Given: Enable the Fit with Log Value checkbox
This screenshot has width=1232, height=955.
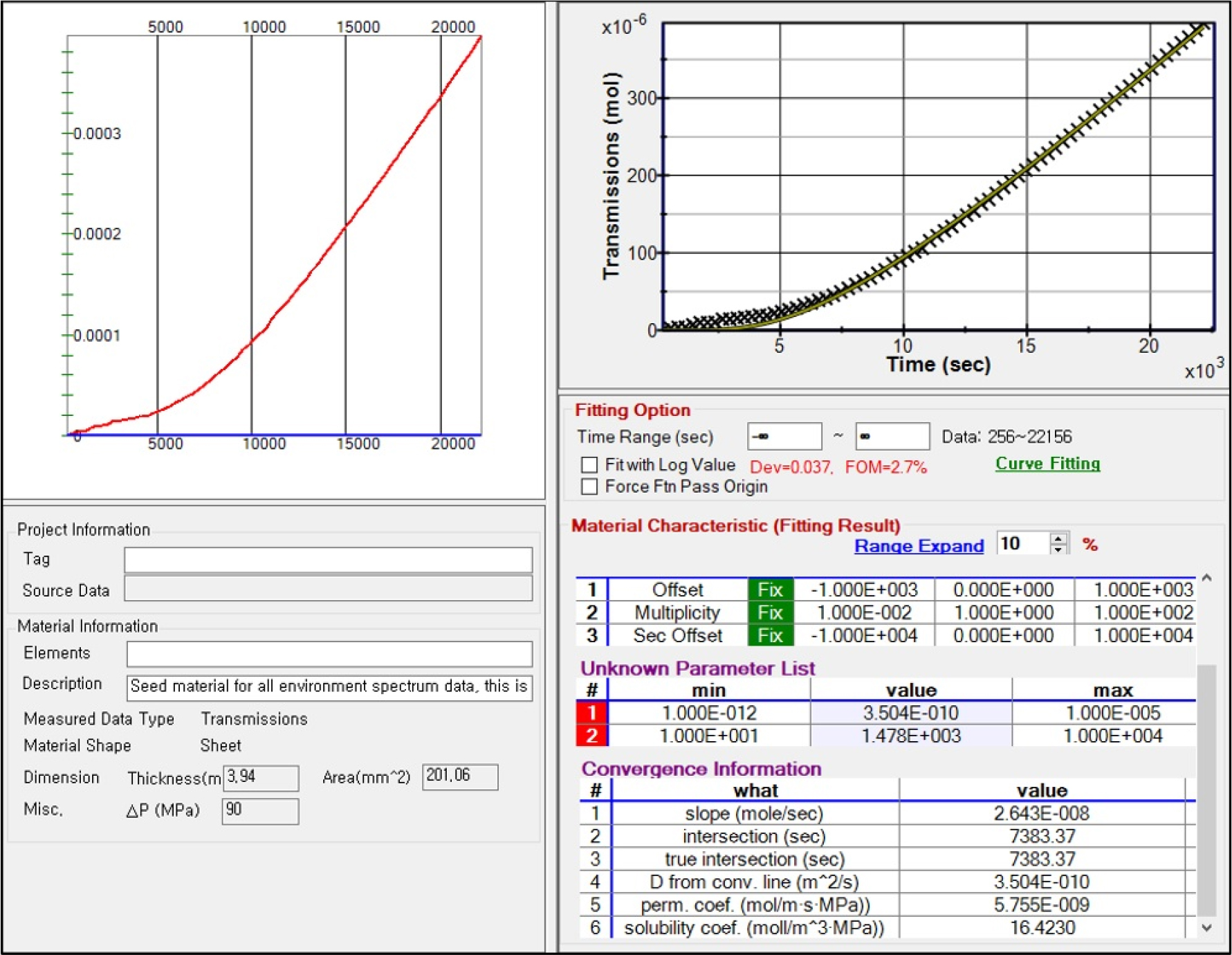Looking at the screenshot, I should click(x=589, y=464).
